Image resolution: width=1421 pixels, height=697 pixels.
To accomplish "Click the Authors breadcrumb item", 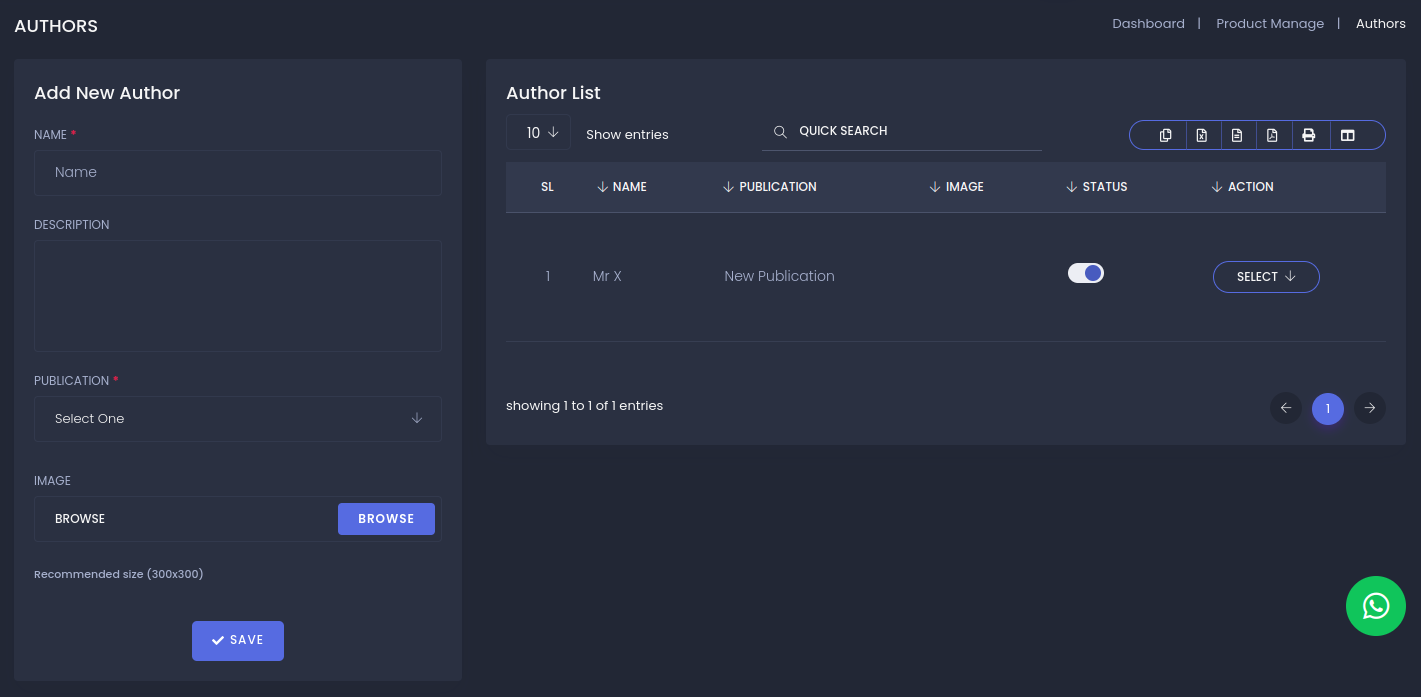I will (x=1381, y=24).
